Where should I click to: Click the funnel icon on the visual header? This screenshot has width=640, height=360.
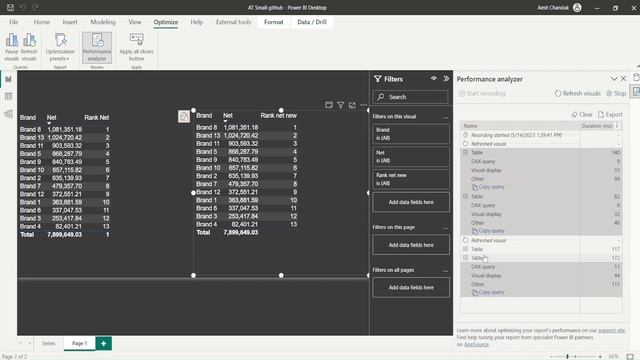pyautogui.click(x=340, y=105)
